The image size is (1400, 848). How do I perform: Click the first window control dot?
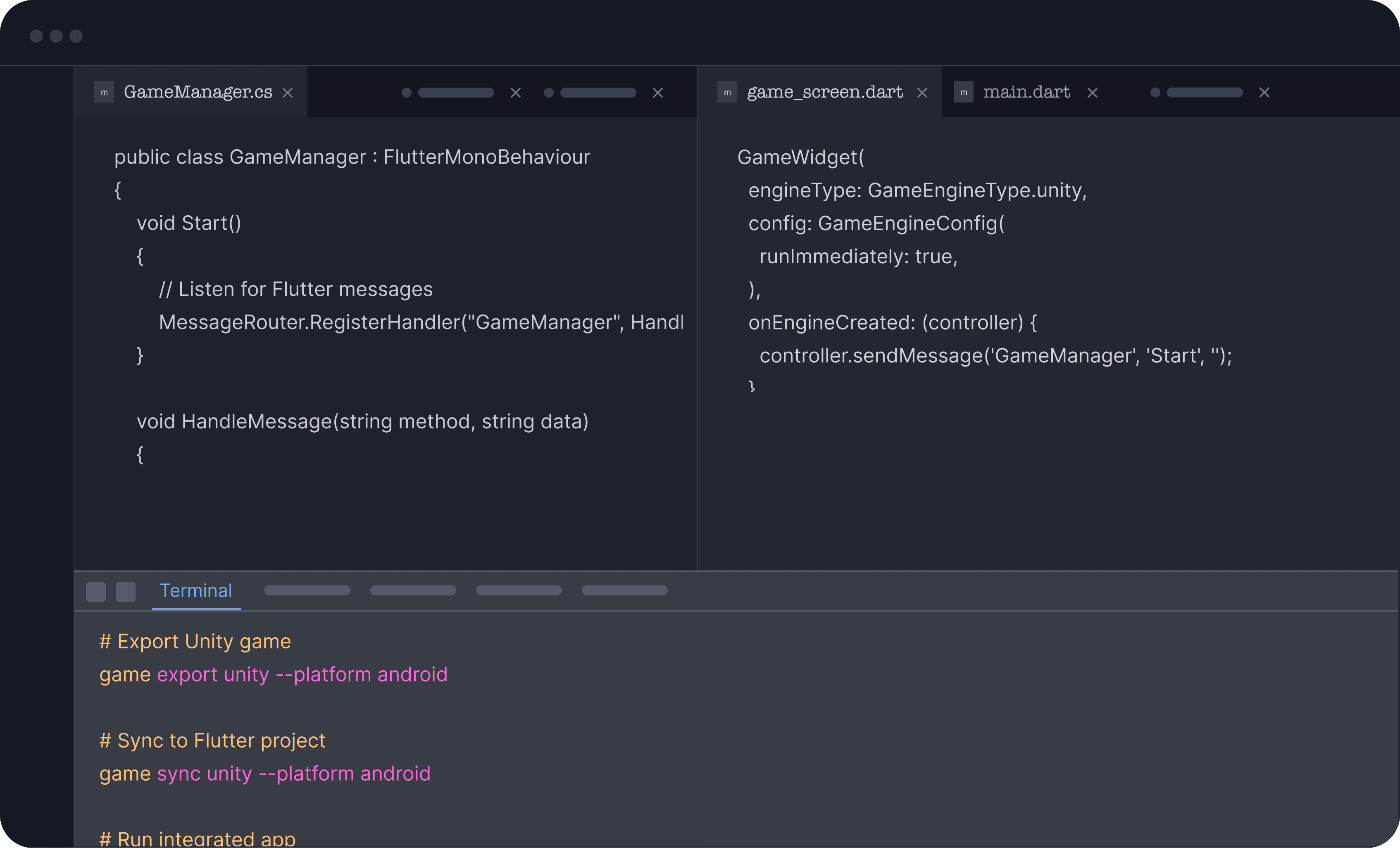(x=36, y=36)
